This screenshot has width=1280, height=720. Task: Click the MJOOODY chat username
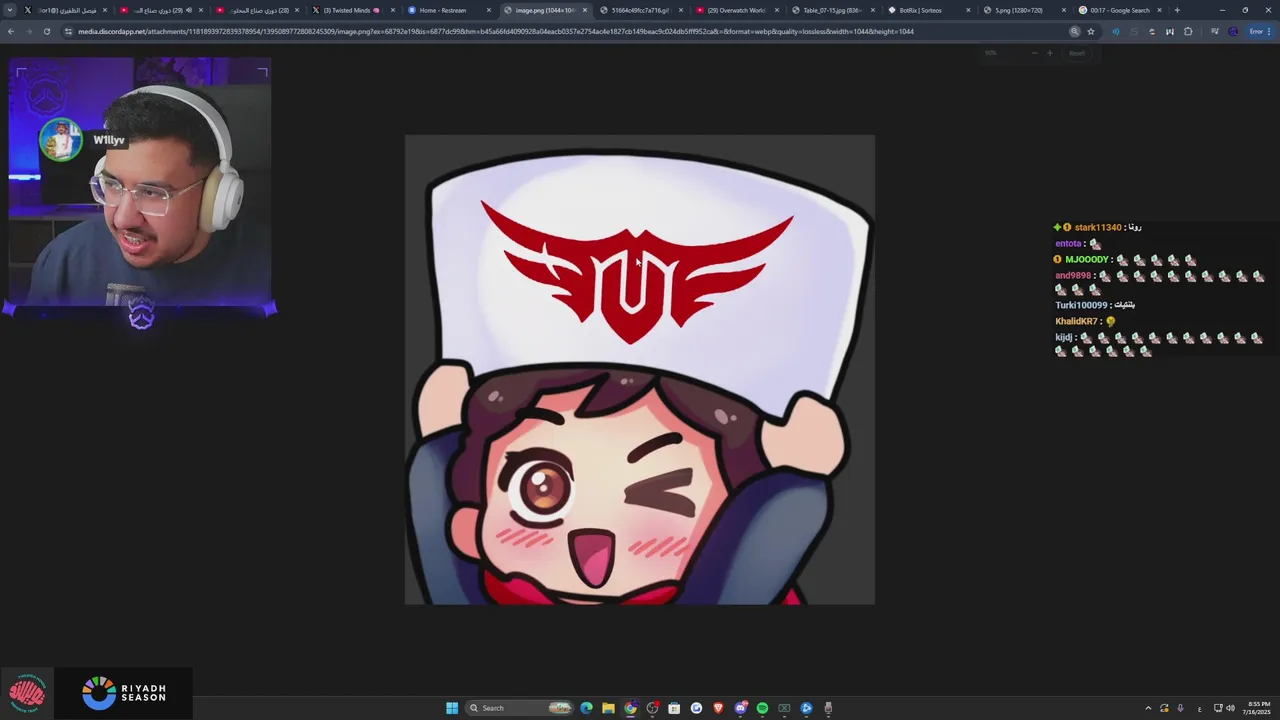click(1087, 259)
